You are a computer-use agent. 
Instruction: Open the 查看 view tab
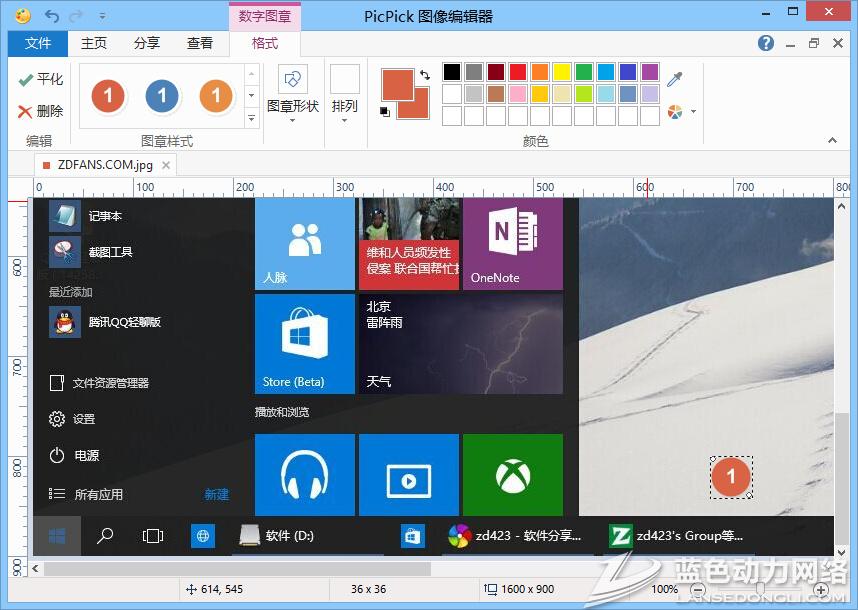[200, 43]
